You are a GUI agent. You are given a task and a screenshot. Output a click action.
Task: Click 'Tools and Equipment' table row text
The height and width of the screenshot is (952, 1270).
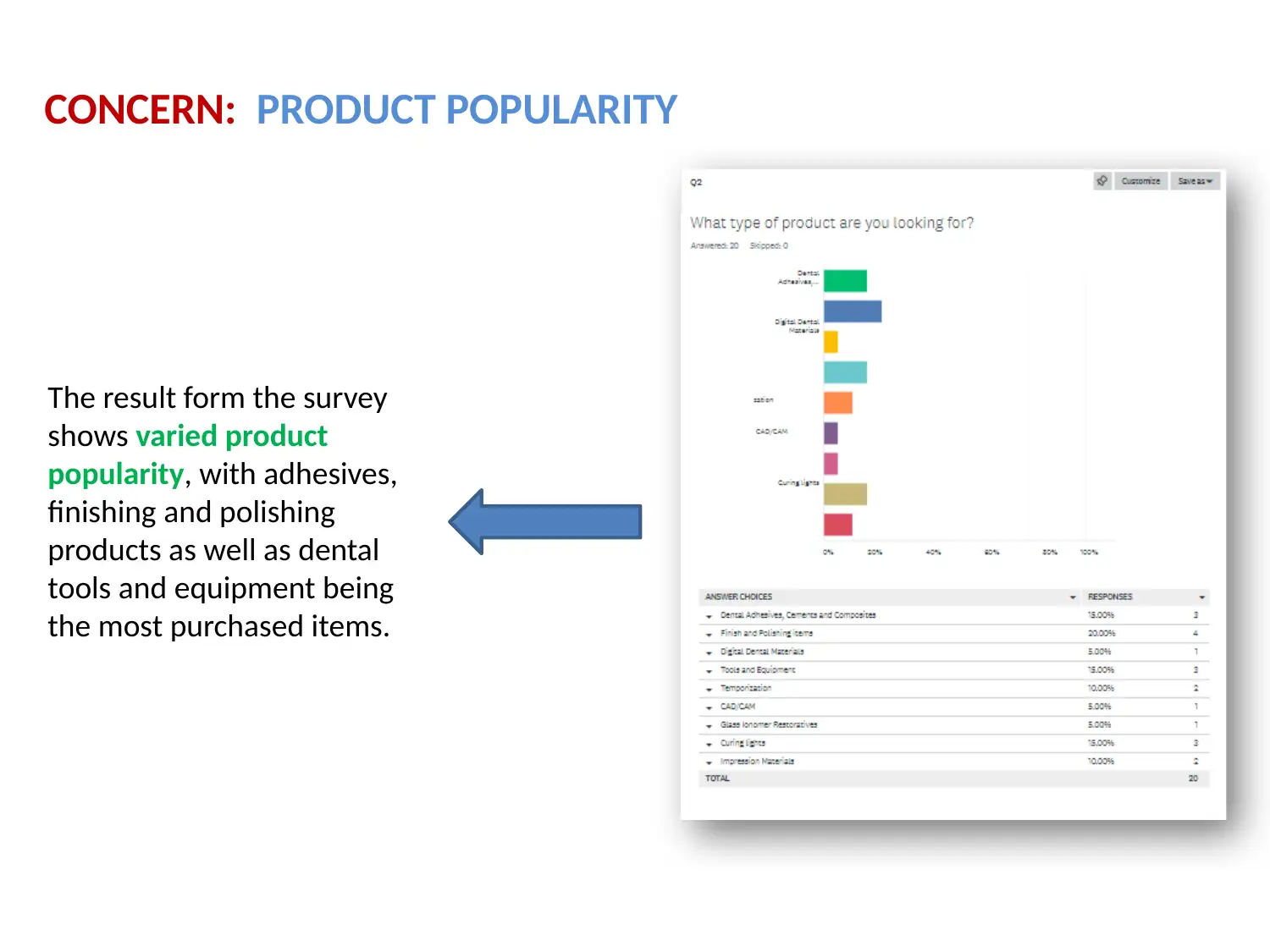point(758,670)
